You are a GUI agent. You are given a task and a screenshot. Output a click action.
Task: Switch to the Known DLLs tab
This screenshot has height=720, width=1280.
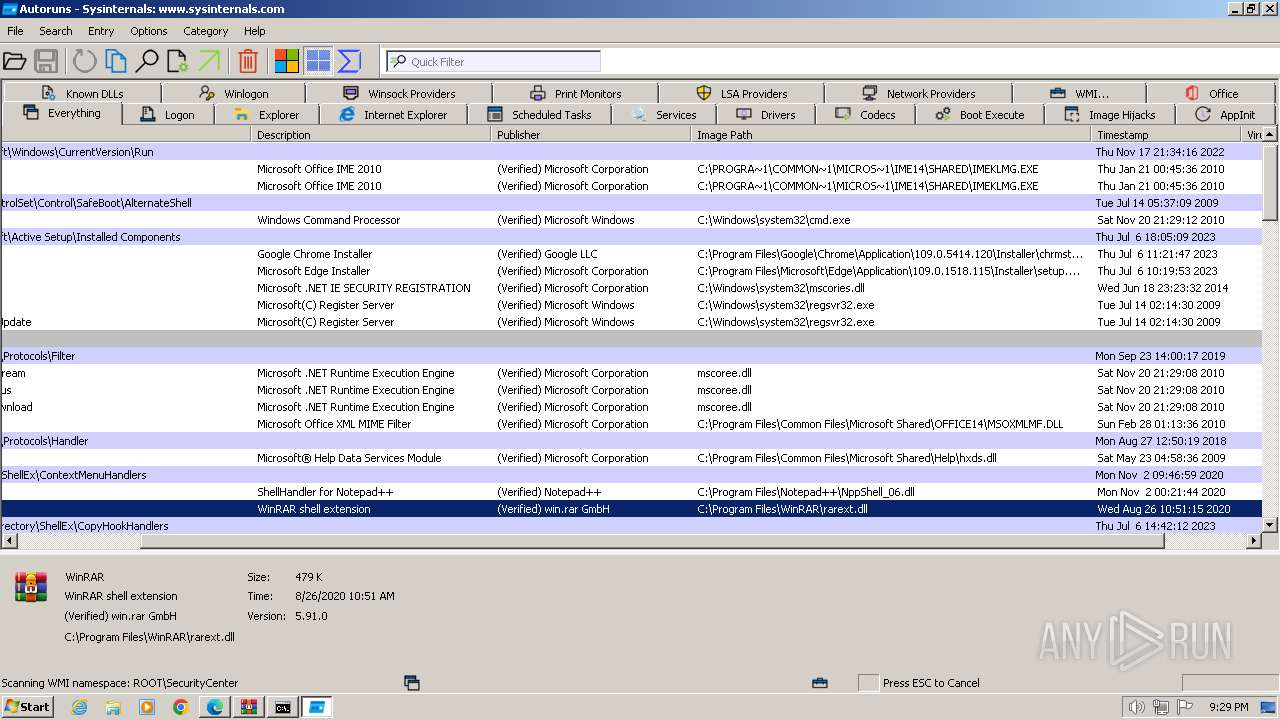[83, 93]
